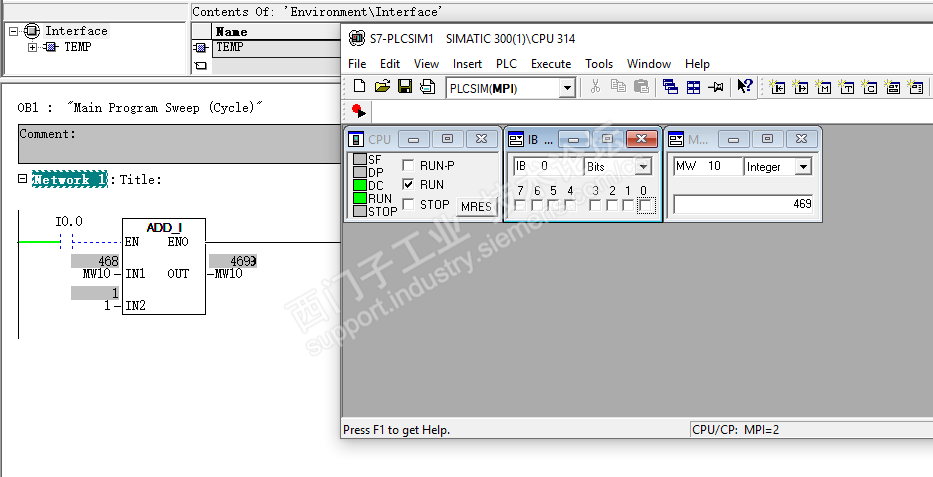Viewport: 933px width, 477px height.
Task: Open the Execute menu in PLCSIM
Action: point(551,64)
